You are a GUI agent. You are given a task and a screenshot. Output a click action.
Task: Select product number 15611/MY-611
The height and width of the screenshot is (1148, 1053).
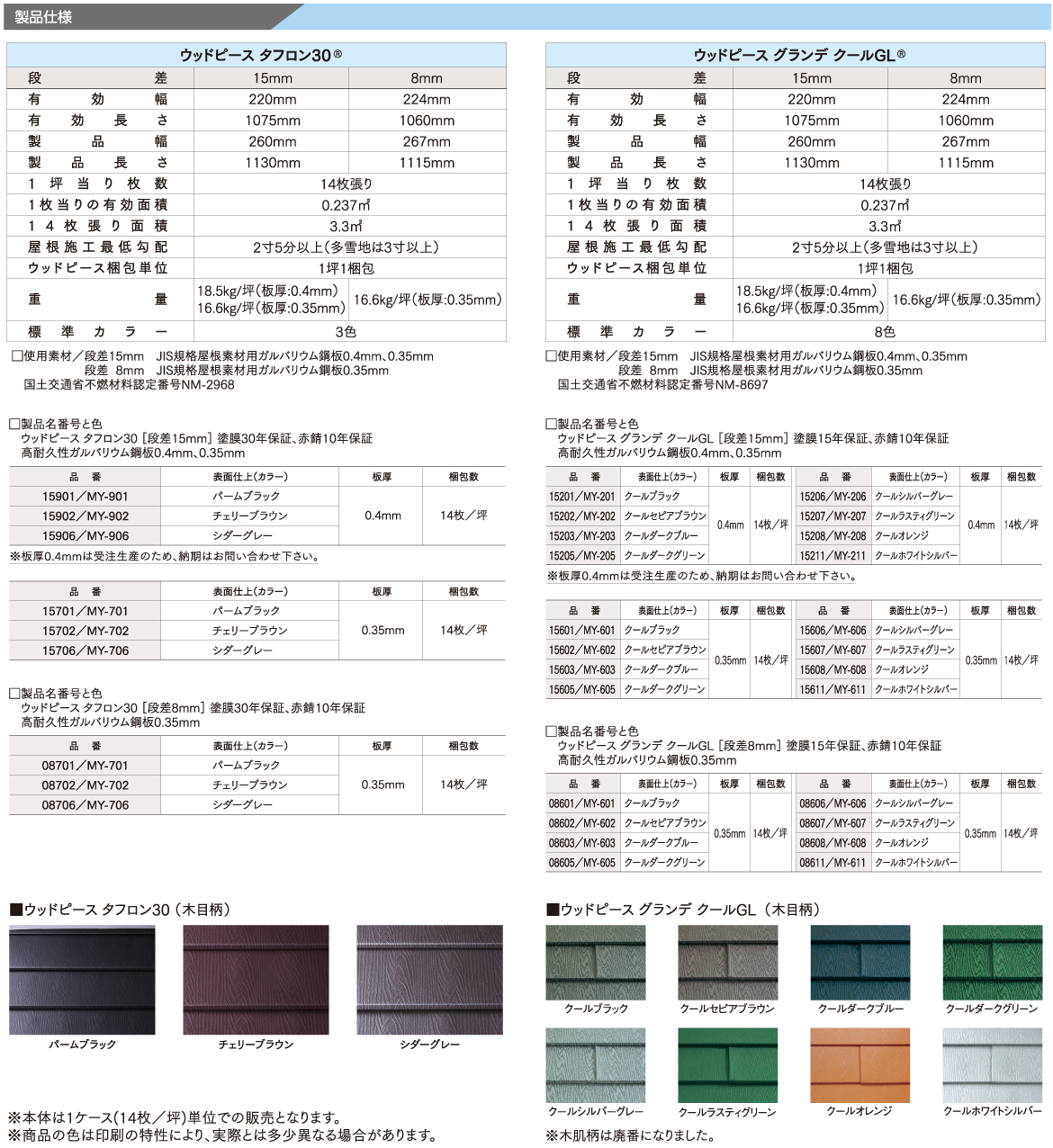click(833, 690)
